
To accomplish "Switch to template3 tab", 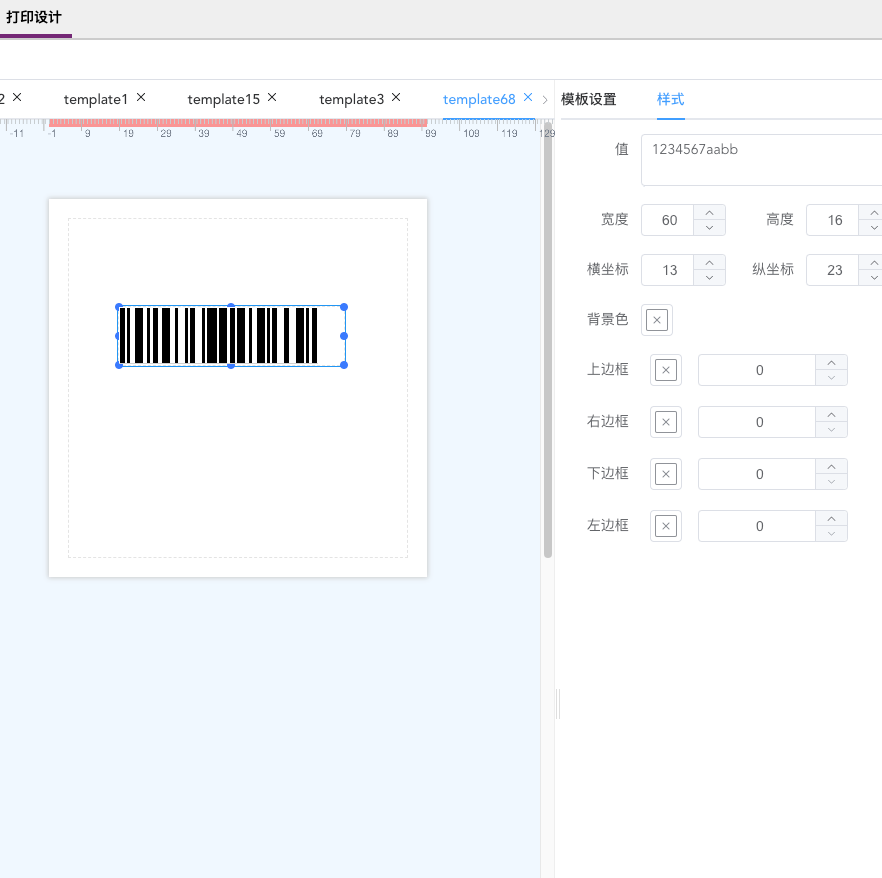I will tap(352, 100).
